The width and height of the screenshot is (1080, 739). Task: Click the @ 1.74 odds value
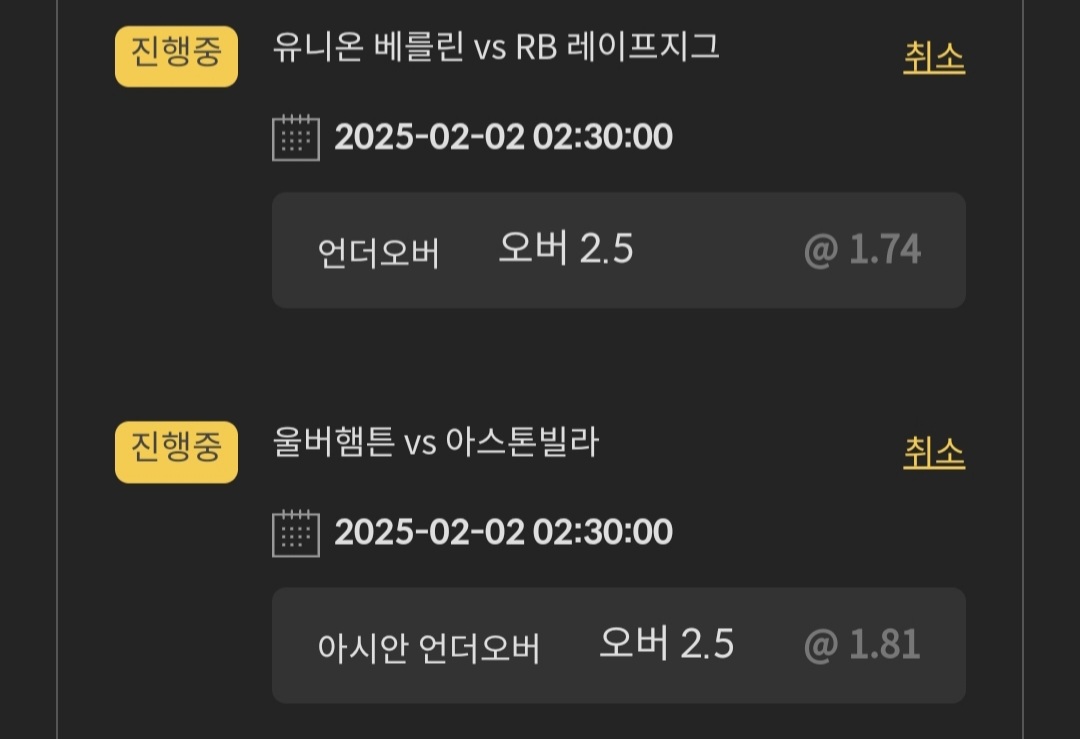tap(862, 250)
